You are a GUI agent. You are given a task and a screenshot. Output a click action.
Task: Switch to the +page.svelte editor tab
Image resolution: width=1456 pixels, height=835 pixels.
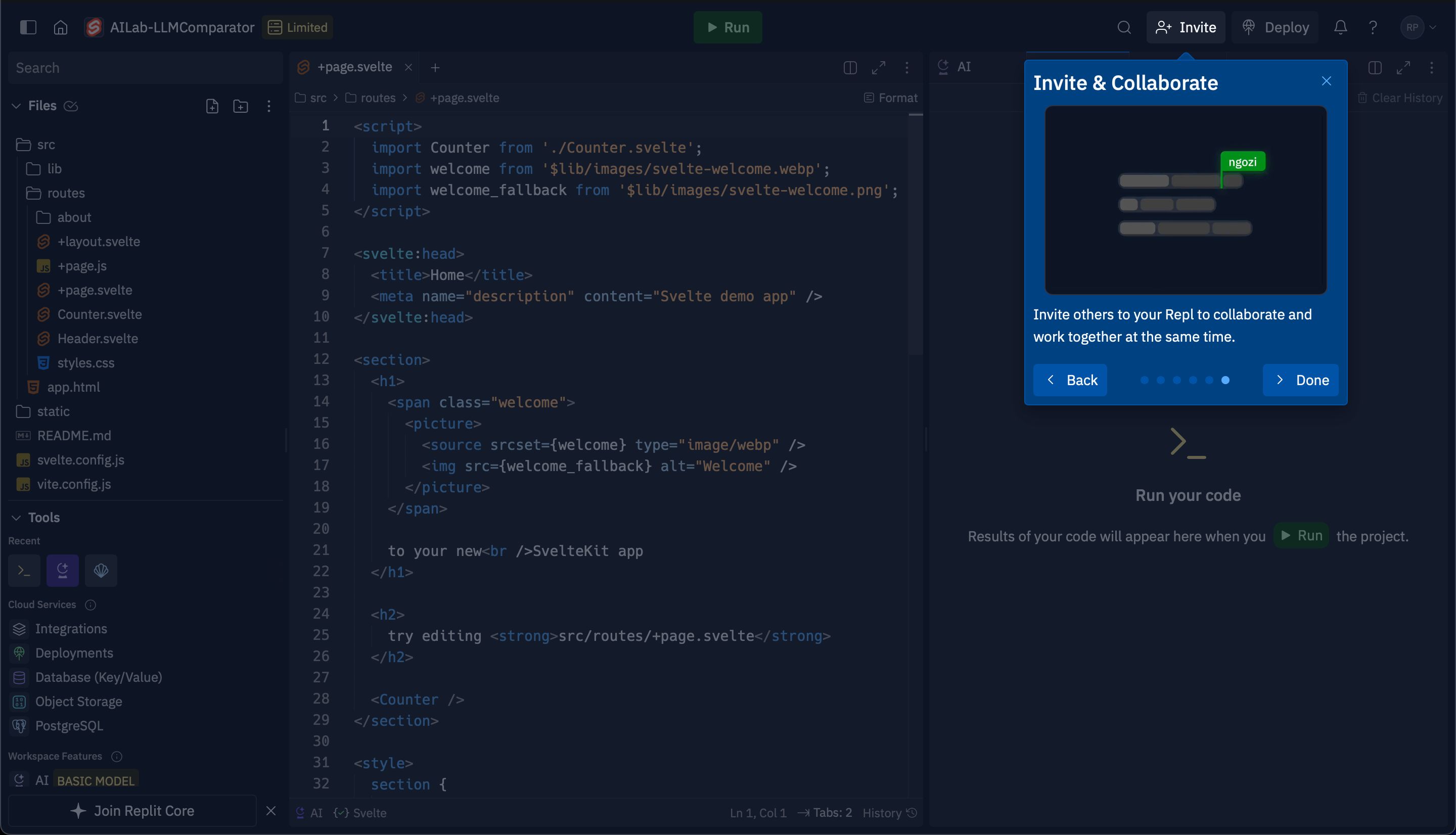[x=354, y=67]
